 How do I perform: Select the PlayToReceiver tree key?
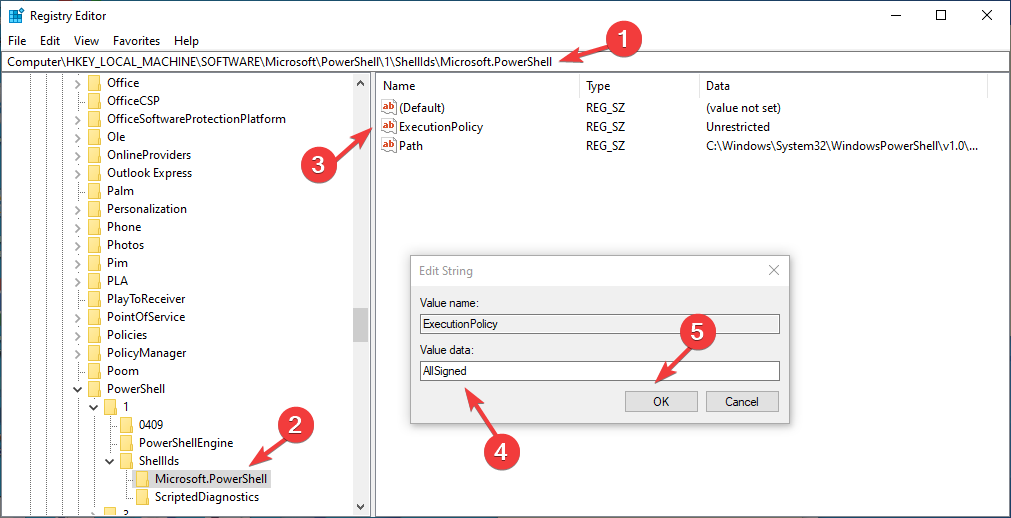click(146, 299)
